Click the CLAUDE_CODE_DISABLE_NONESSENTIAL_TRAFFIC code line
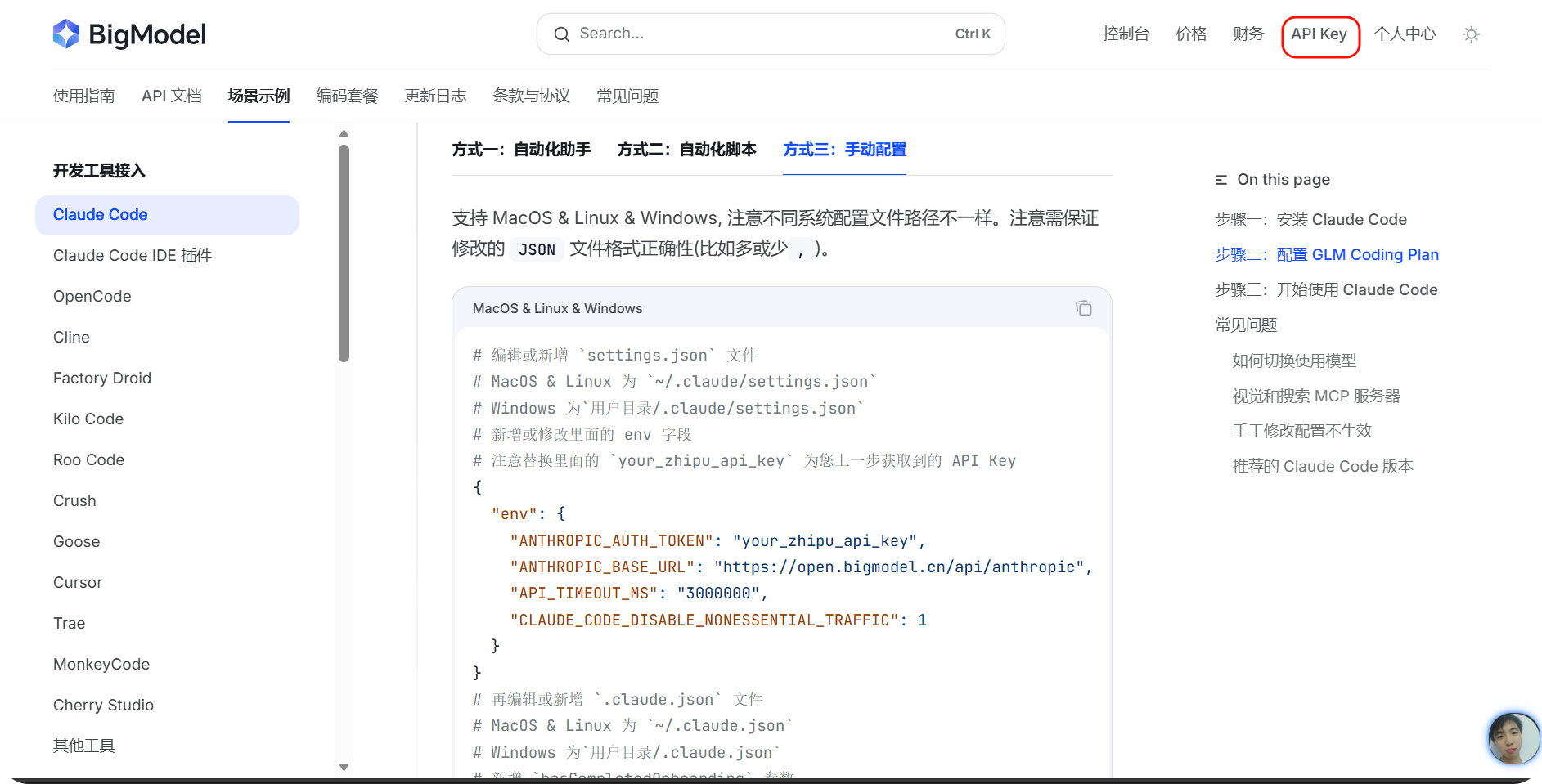 pyautogui.click(x=718, y=620)
